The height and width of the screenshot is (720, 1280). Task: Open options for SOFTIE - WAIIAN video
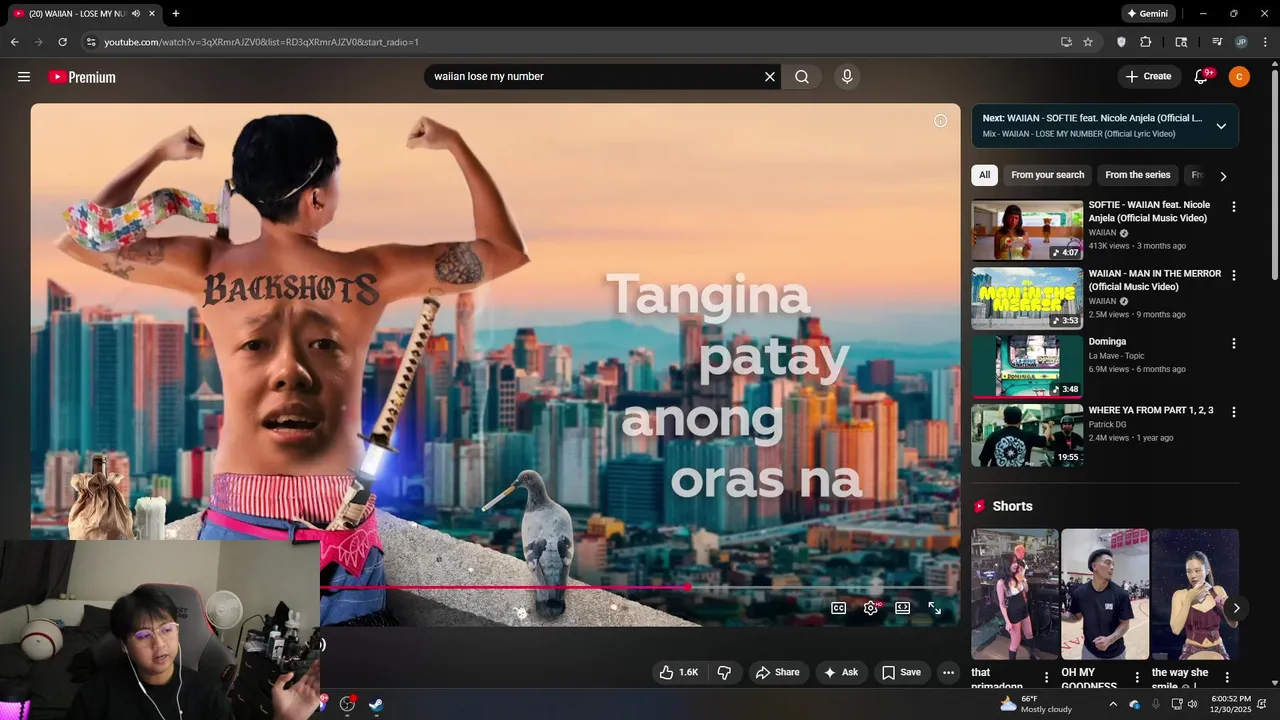[1233, 207]
